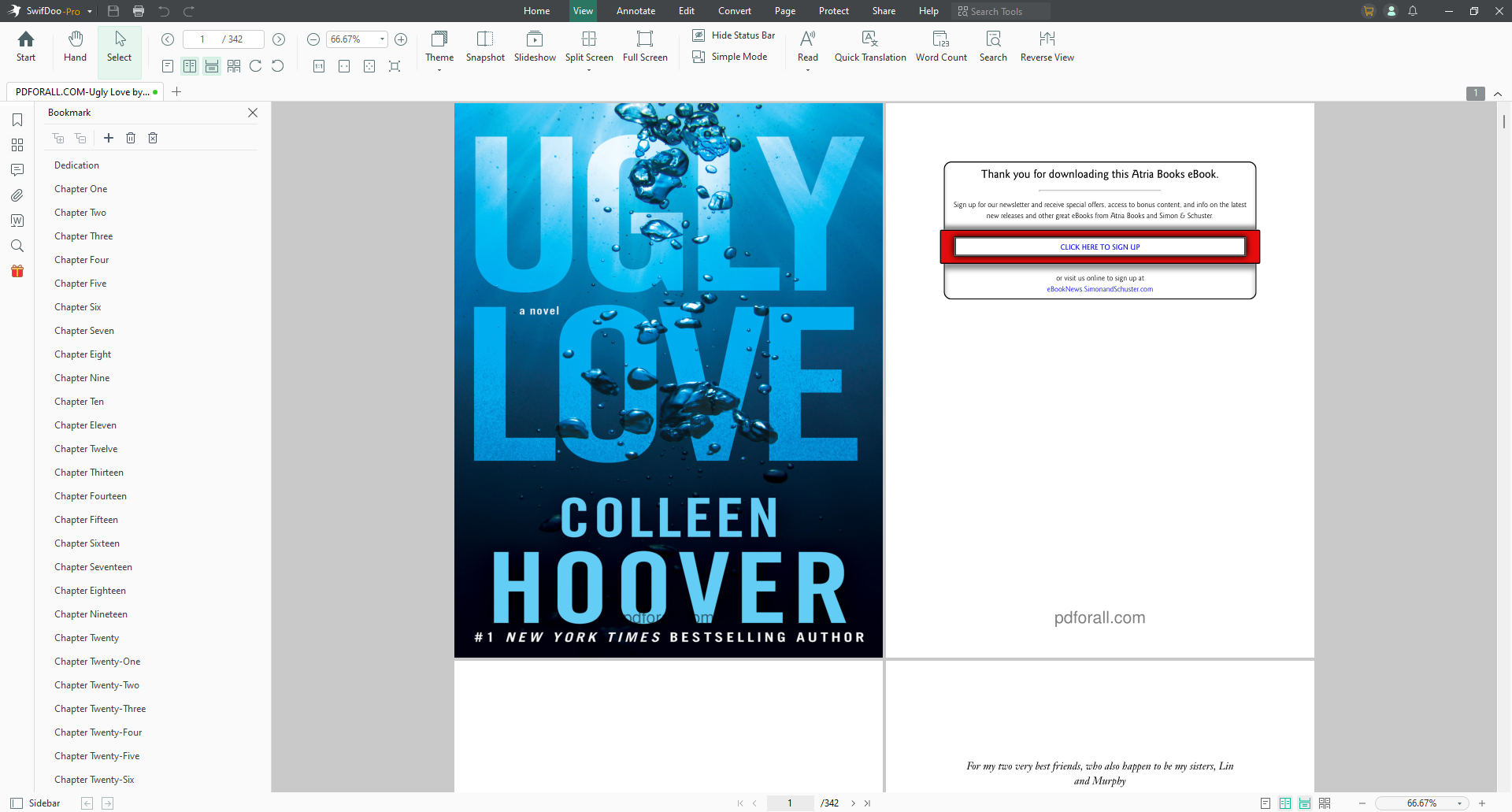The image size is (1512, 812).
Task: Open a new document tab
Action: pyautogui.click(x=176, y=92)
